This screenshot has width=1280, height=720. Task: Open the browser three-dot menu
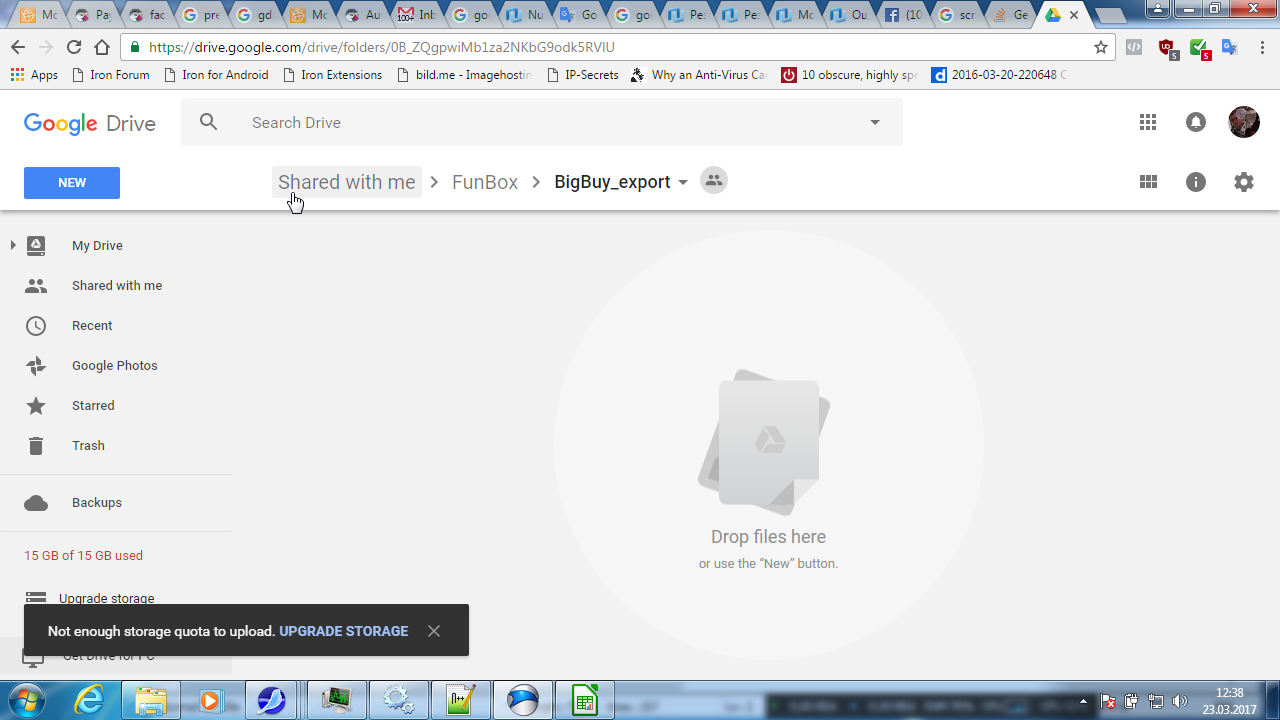(x=1262, y=47)
